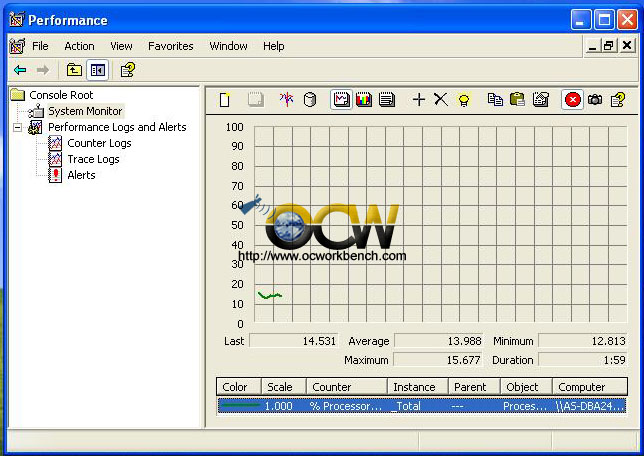The height and width of the screenshot is (456, 644).
Task: Toggle the Show/Hide Console Tree icon
Action: [x=98, y=70]
